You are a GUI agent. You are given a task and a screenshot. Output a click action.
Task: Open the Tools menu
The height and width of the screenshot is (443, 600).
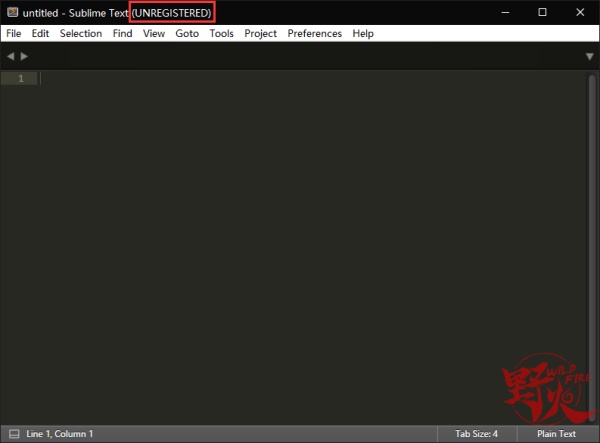pos(222,33)
